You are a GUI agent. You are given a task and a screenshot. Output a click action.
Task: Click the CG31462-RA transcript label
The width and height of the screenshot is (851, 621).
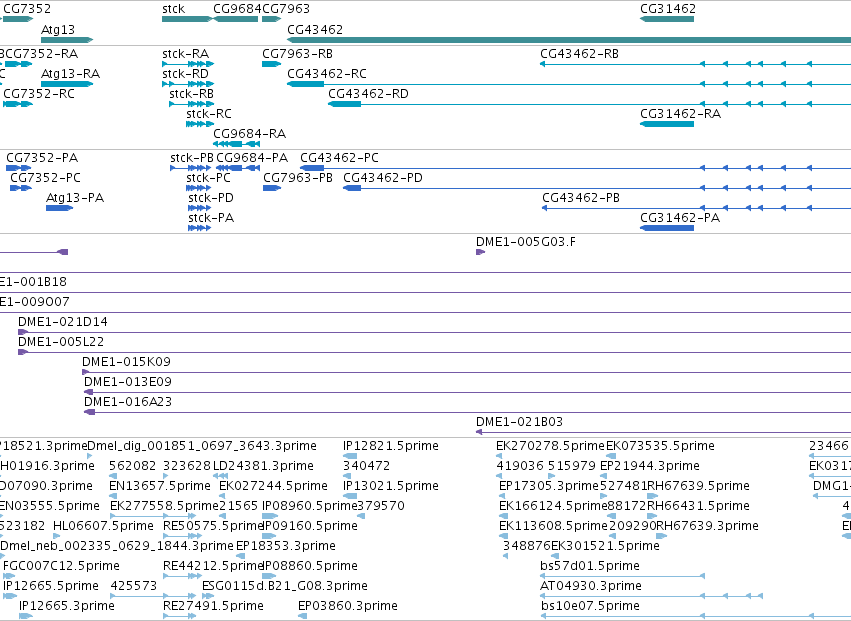point(681,114)
